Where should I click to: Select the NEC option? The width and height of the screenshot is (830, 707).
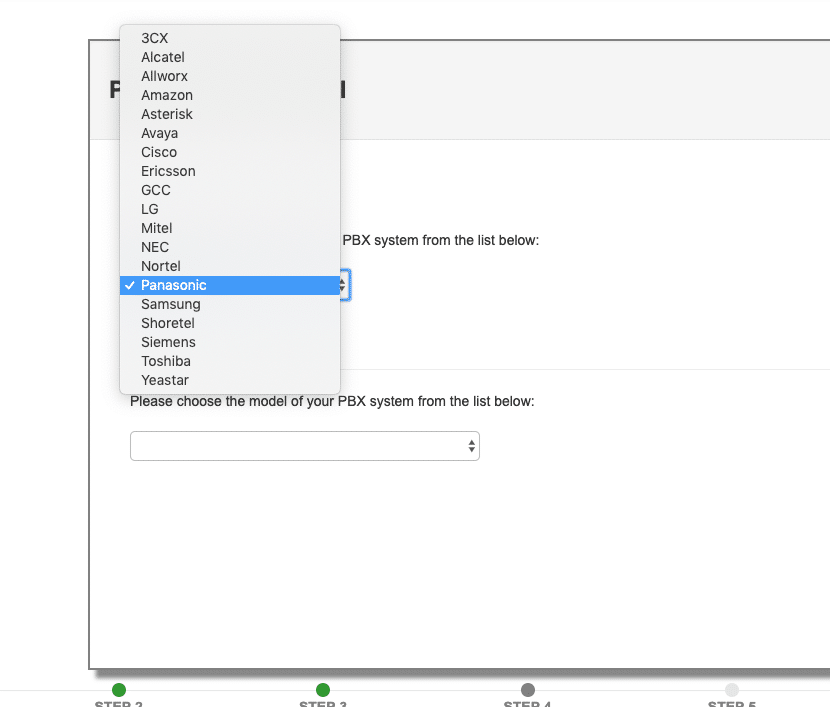[230, 248]
